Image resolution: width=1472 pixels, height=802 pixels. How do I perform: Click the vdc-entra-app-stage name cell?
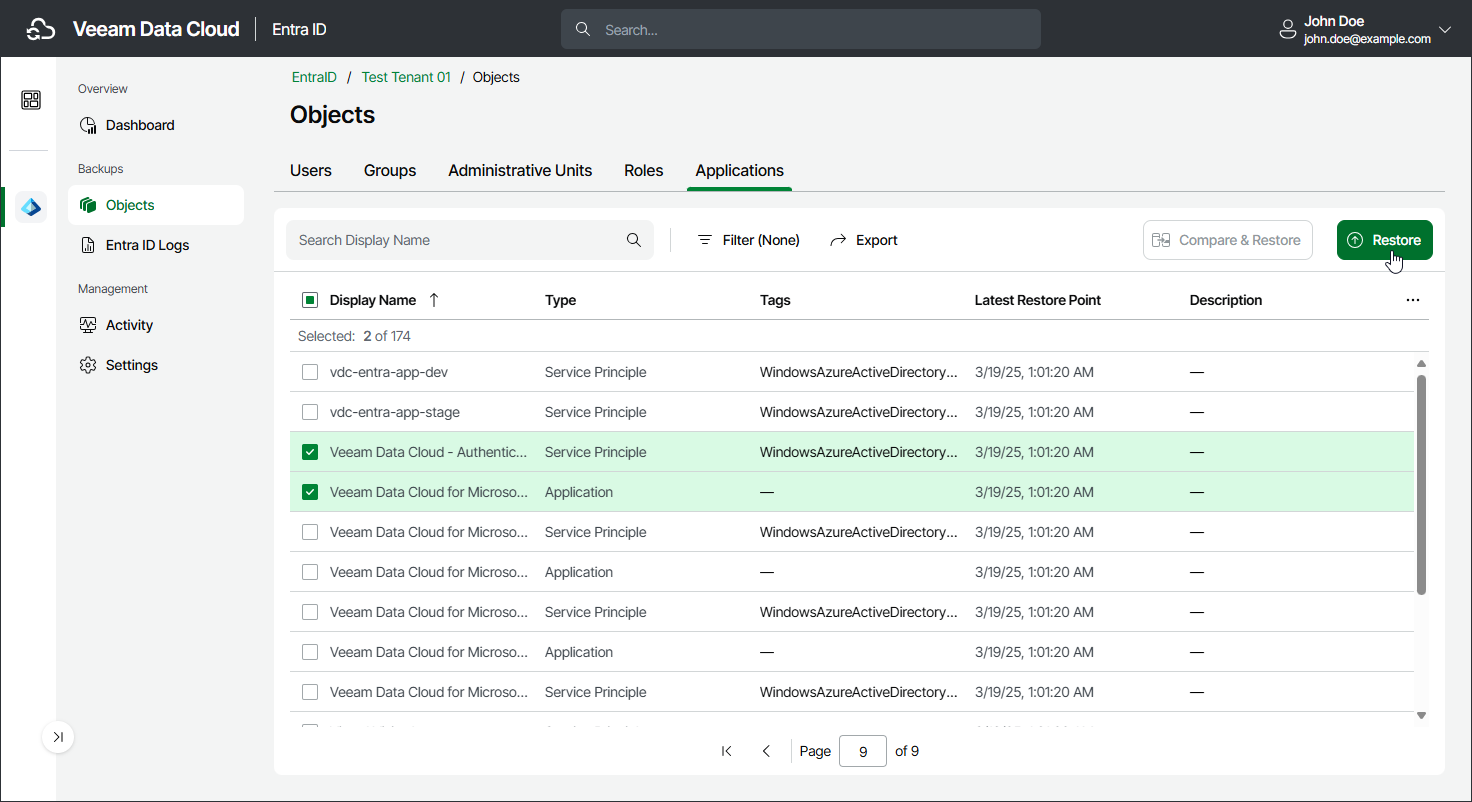(395, 412)
